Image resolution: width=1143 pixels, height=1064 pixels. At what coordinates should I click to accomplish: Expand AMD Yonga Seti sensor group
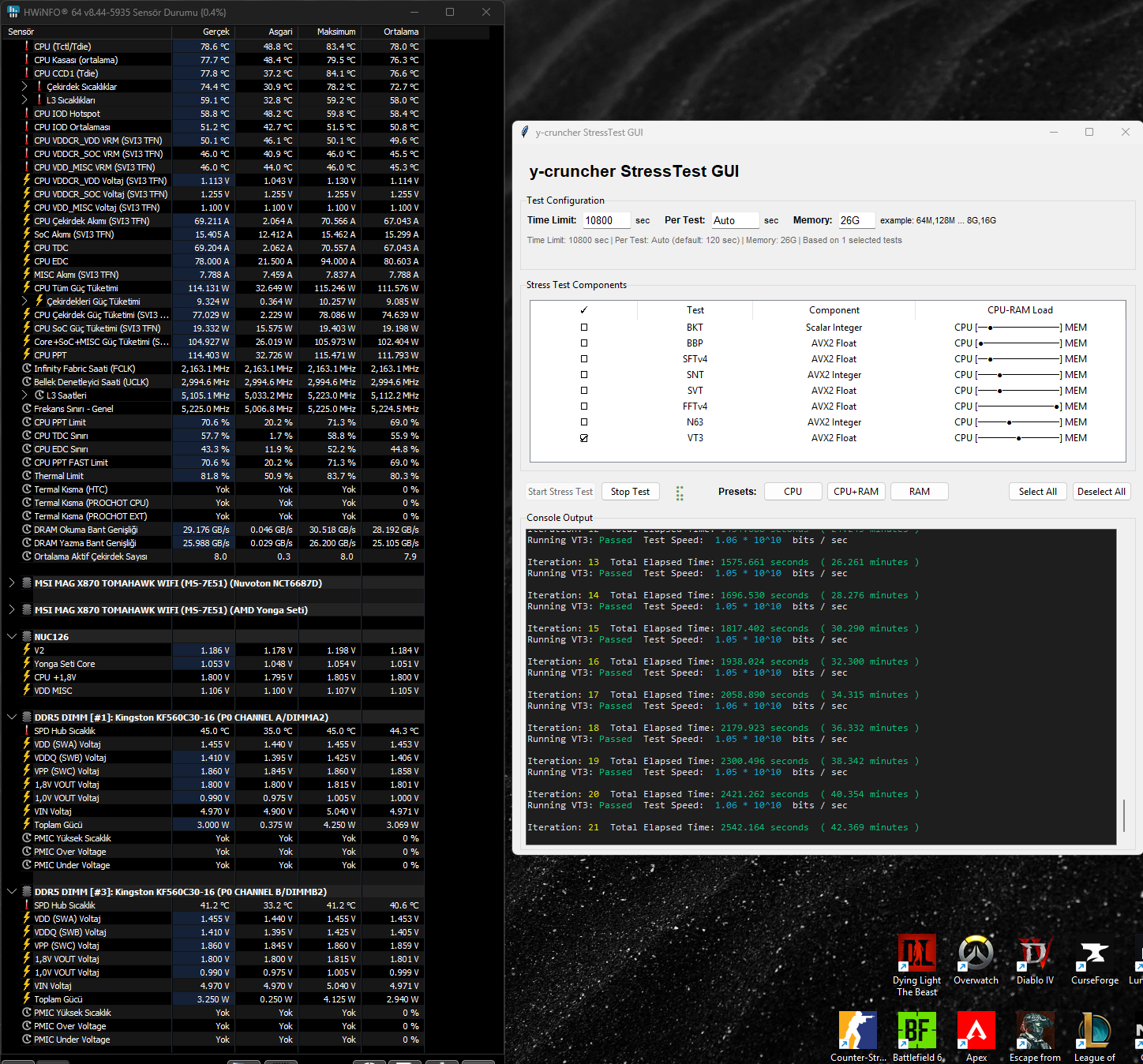[x=11, y=610]
